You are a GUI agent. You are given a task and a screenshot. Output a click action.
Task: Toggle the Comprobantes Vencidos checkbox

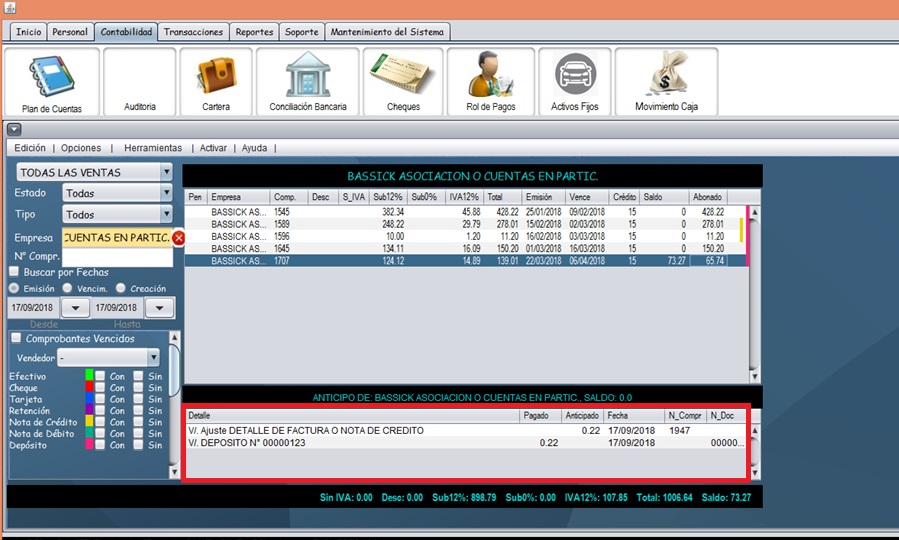16,339
